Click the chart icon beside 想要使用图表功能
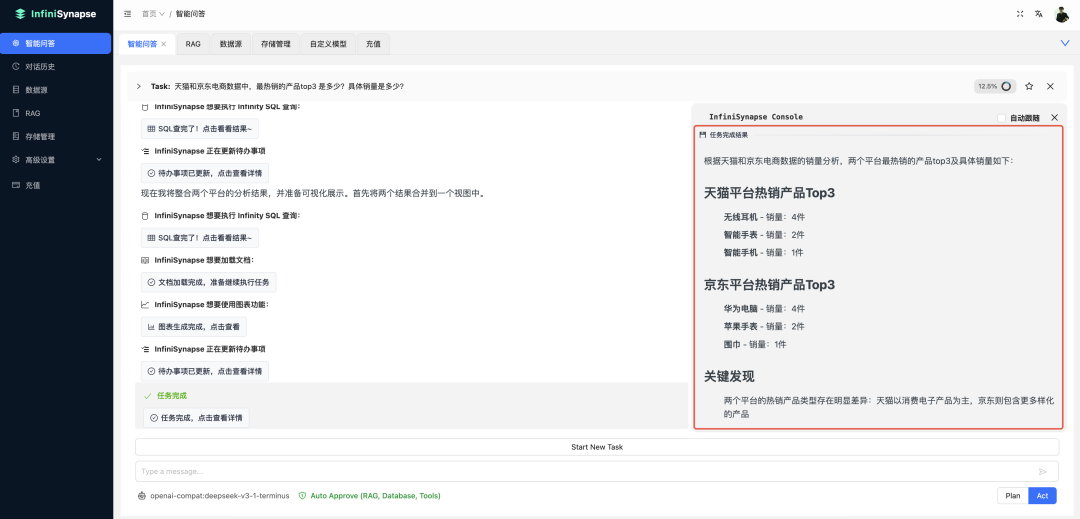The image size is (1080, 519). (x=145, y=304)
